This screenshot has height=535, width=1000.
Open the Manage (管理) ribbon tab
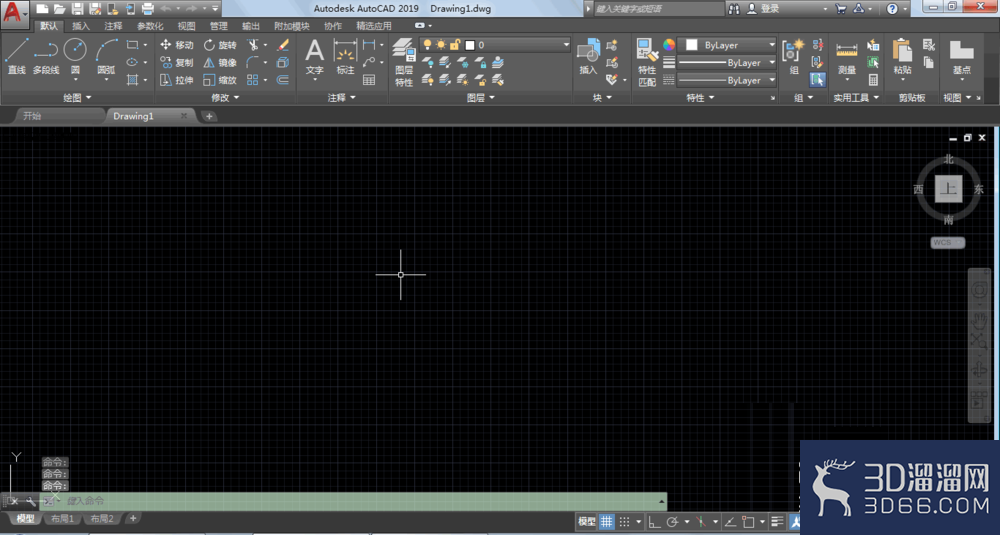[x=219, y=26]
